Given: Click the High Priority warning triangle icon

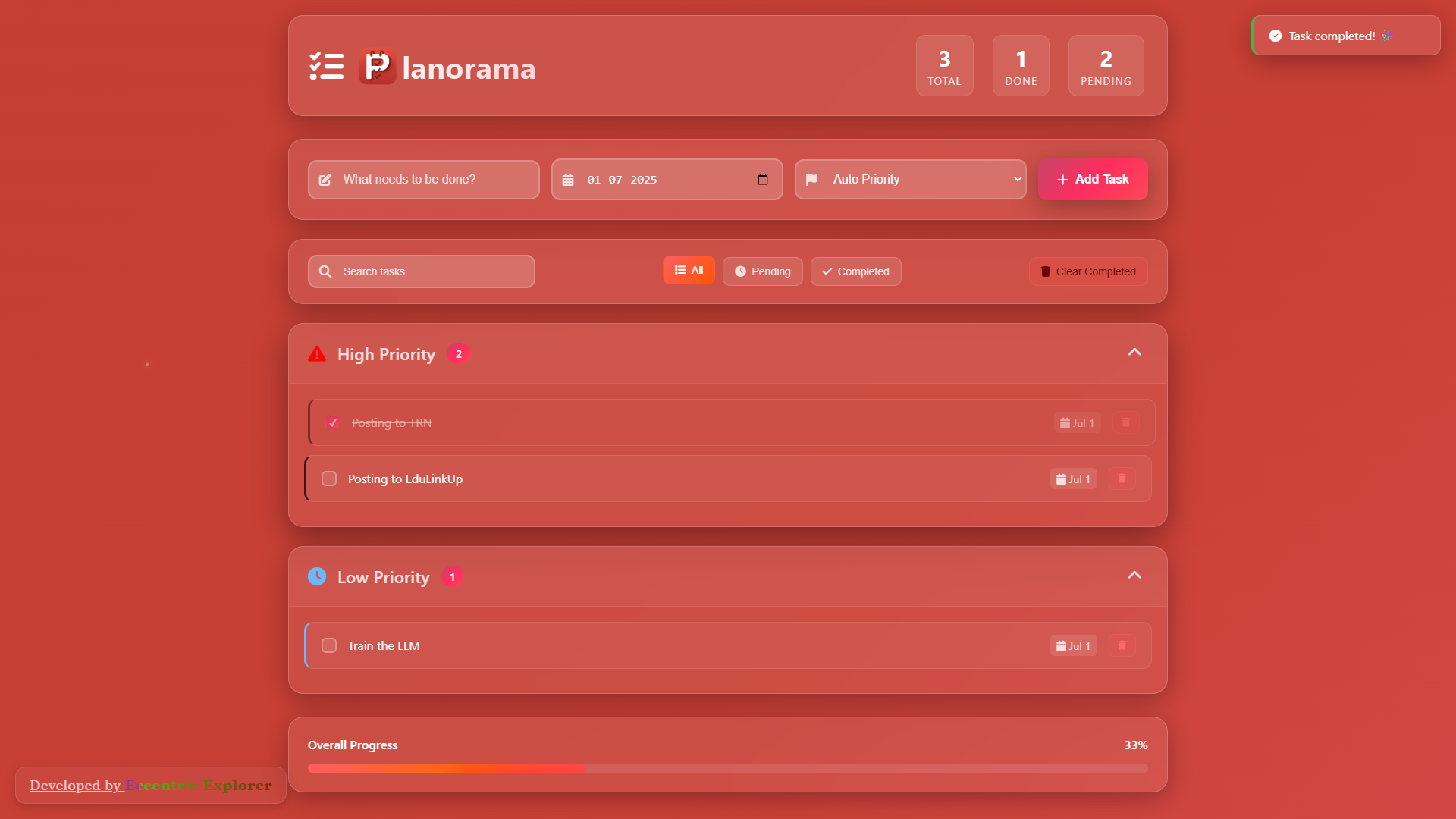Looking at the screenshot, I should 317,354.
